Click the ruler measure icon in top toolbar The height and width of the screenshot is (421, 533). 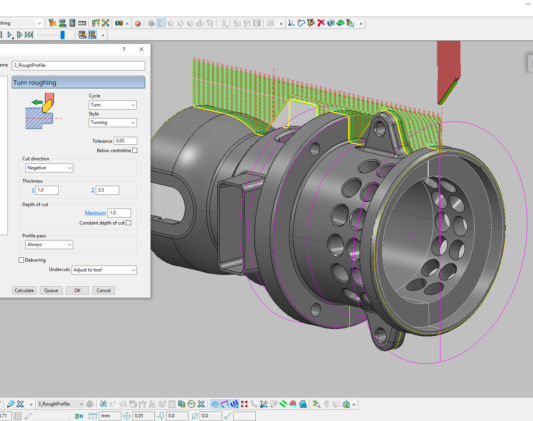82,23
